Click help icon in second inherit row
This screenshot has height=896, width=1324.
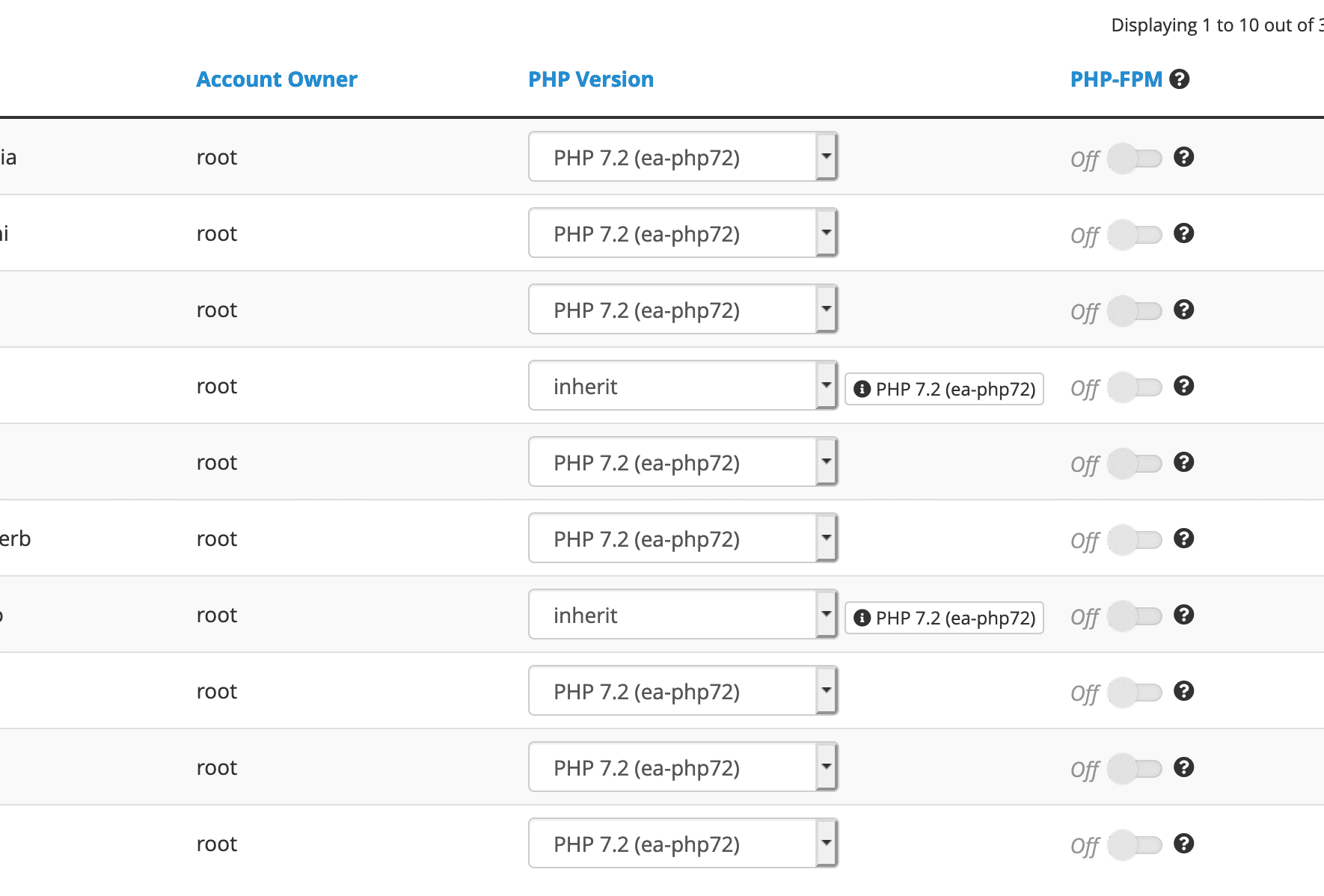1183,615
